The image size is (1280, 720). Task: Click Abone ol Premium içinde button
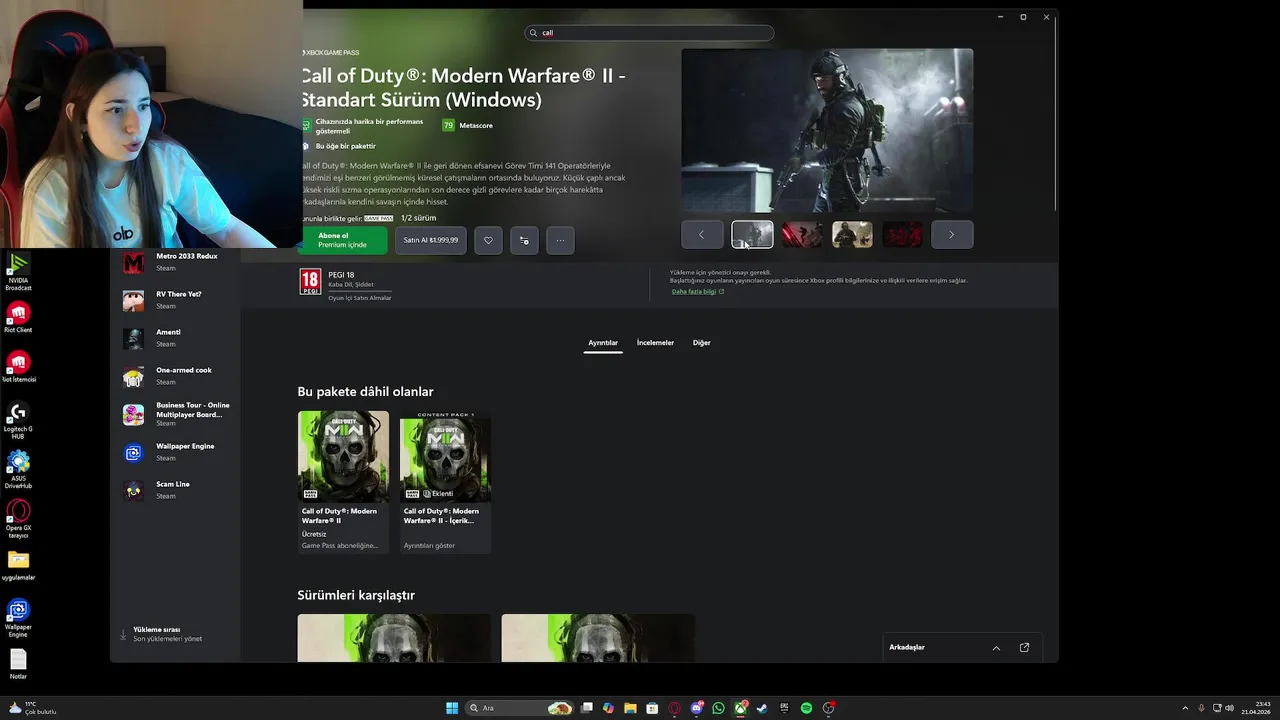click(x=342, y=240)
